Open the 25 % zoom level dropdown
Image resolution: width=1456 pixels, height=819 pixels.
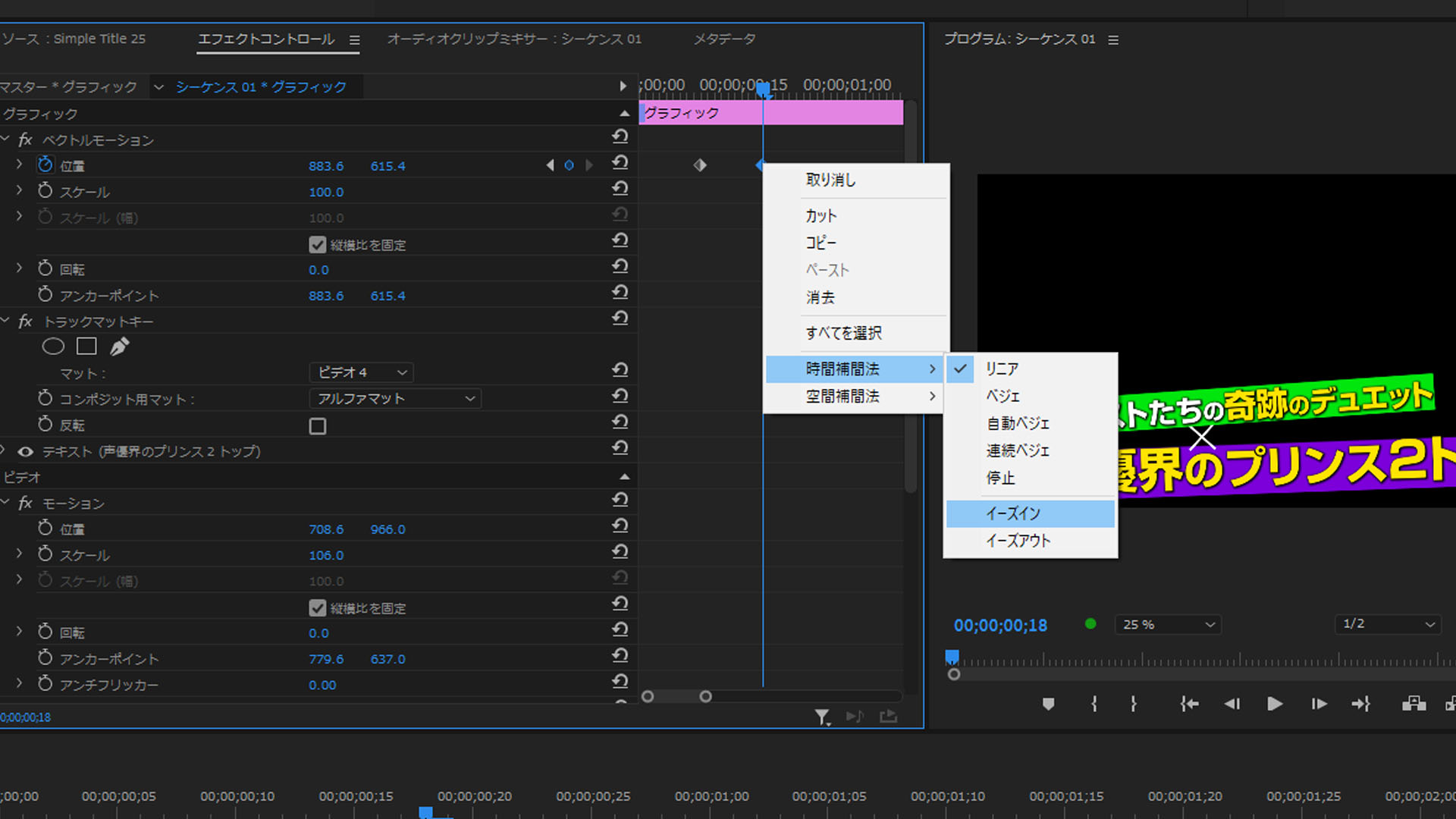coord(1168,624)
